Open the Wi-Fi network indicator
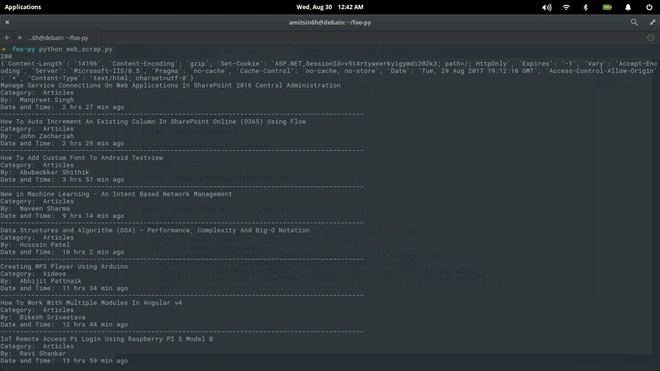This screenshot has height=371, width=660. tap(566, 7)
